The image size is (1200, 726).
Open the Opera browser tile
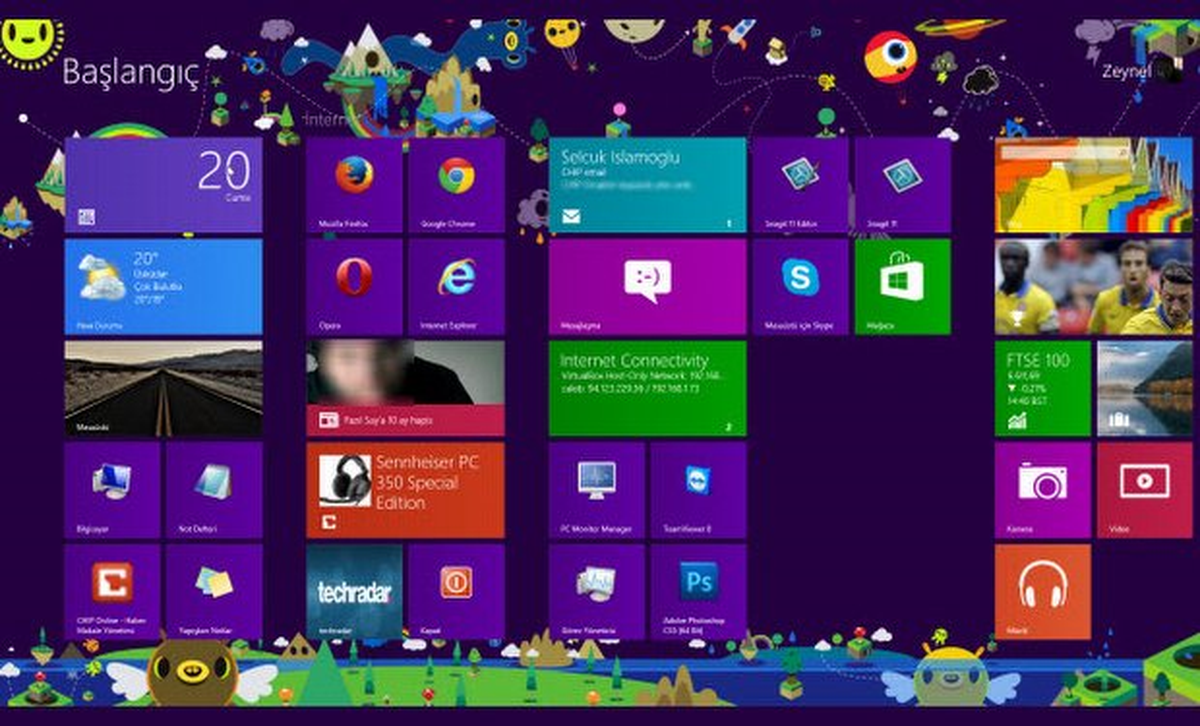(354, 287)
